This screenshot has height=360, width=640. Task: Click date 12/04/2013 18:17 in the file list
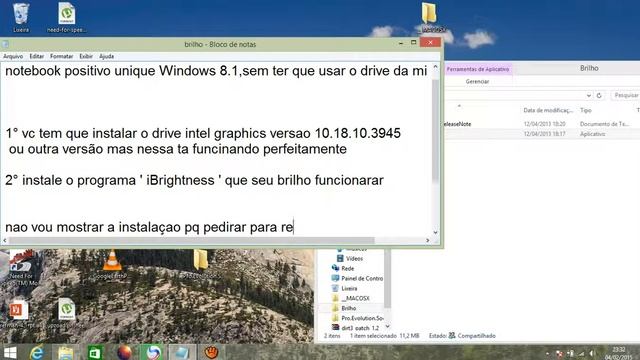coord(544,134)
